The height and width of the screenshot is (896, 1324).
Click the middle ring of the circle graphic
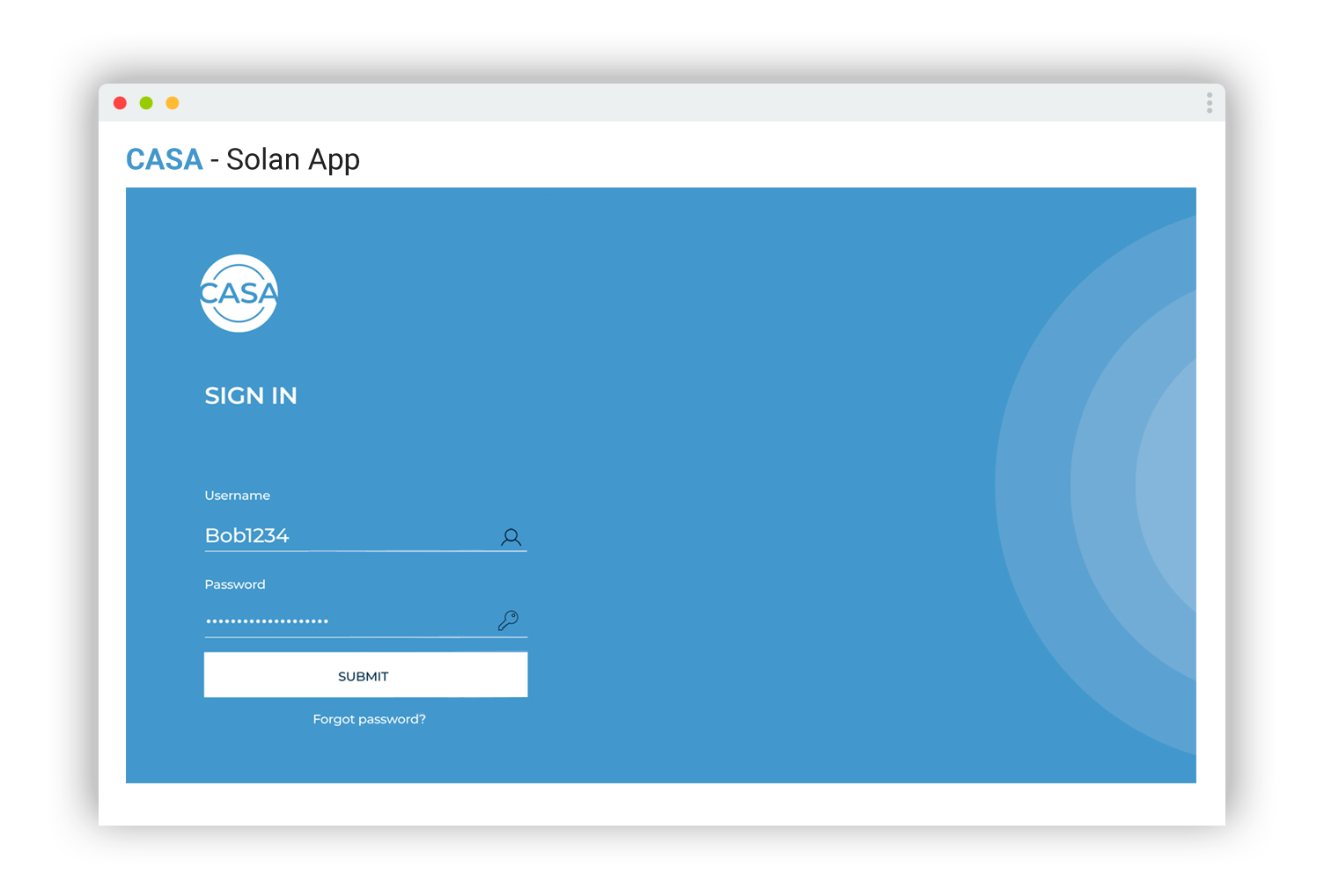point(1102,486)
